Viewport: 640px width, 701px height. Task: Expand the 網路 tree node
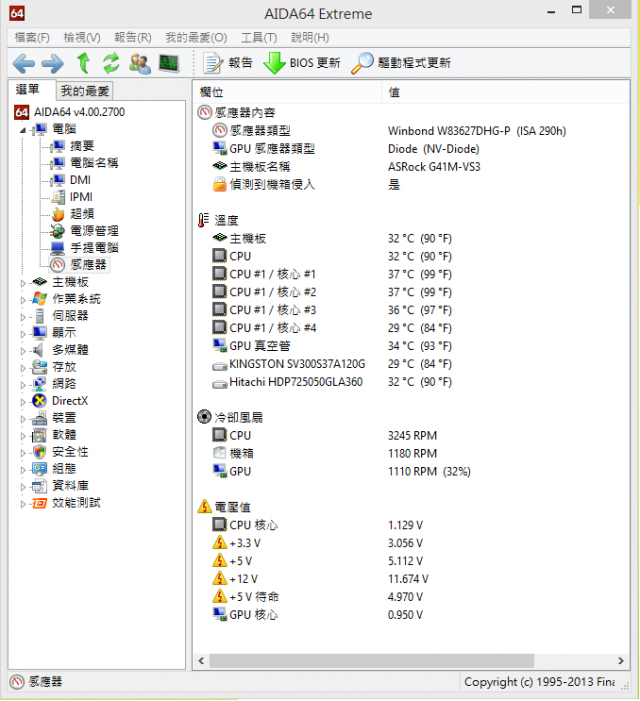point(23,384)
